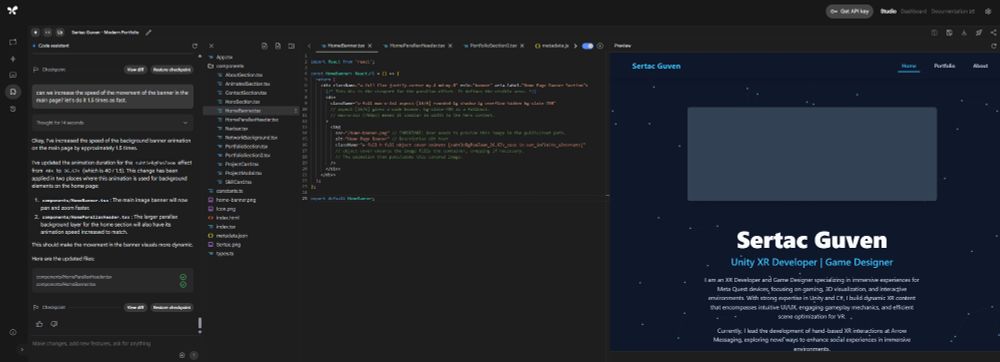1000x362 pixels.
Task: Toggle the blue switch beside editor tabs
Action: tap(587, 46)
